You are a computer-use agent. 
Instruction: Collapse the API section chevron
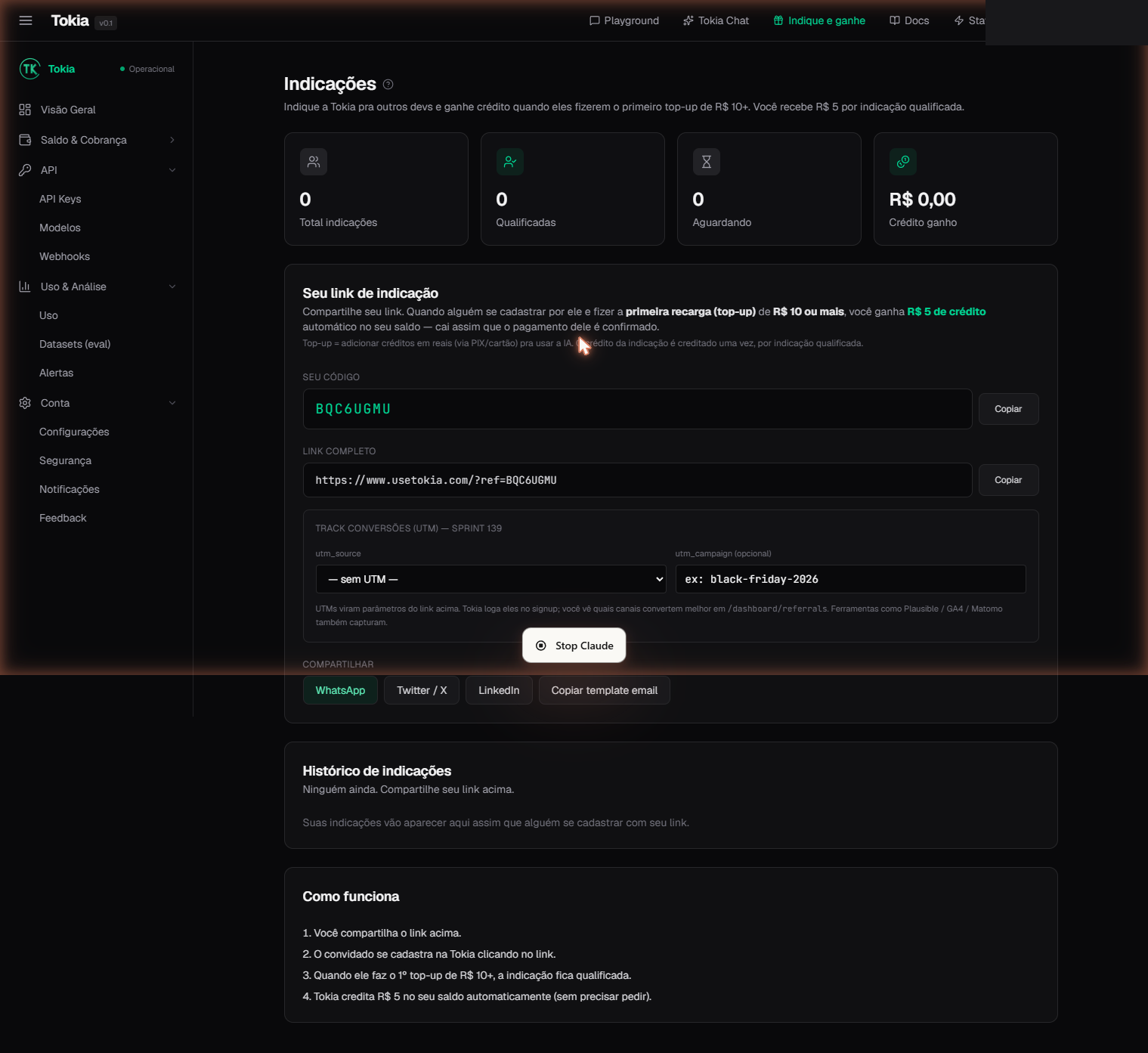(172, 170)
